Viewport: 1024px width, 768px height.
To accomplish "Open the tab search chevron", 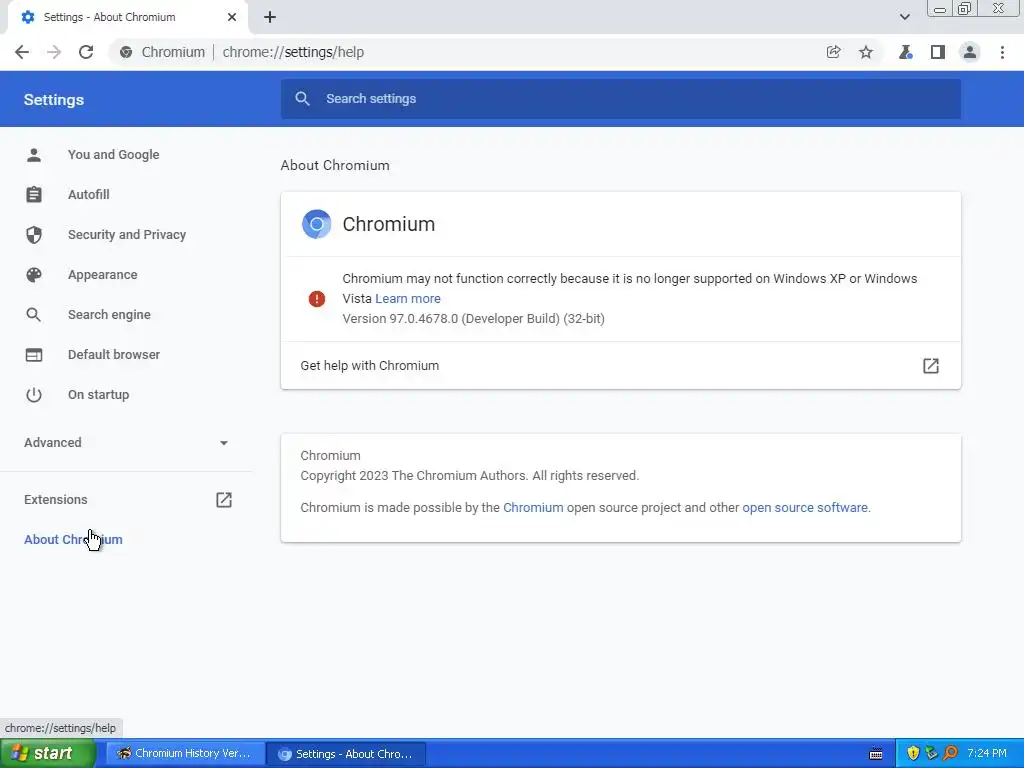I will 904,17.
